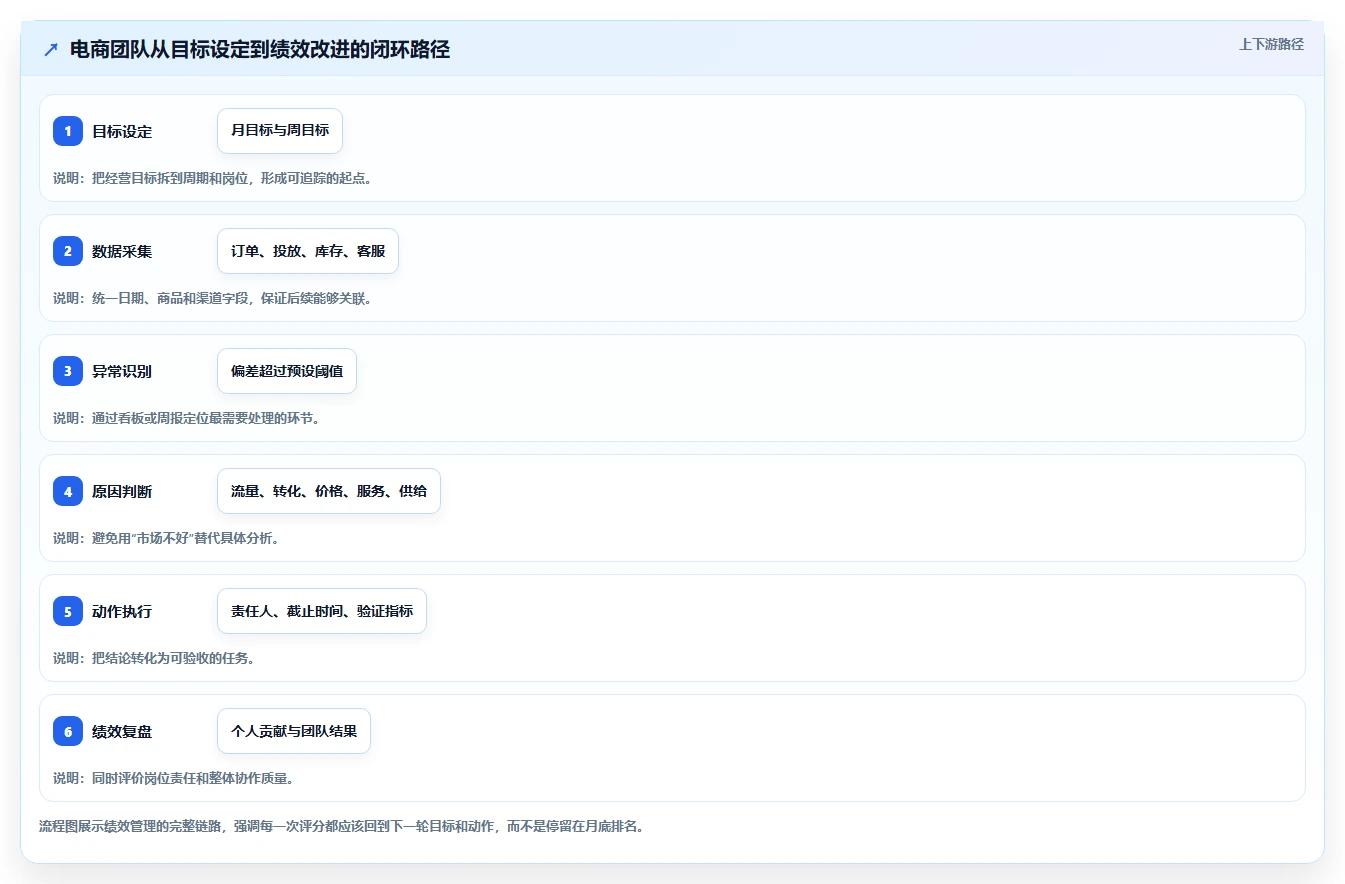Screen dimensions: 1345x884
Task: Click the 原因判断 step name
Action: point(122,491)
